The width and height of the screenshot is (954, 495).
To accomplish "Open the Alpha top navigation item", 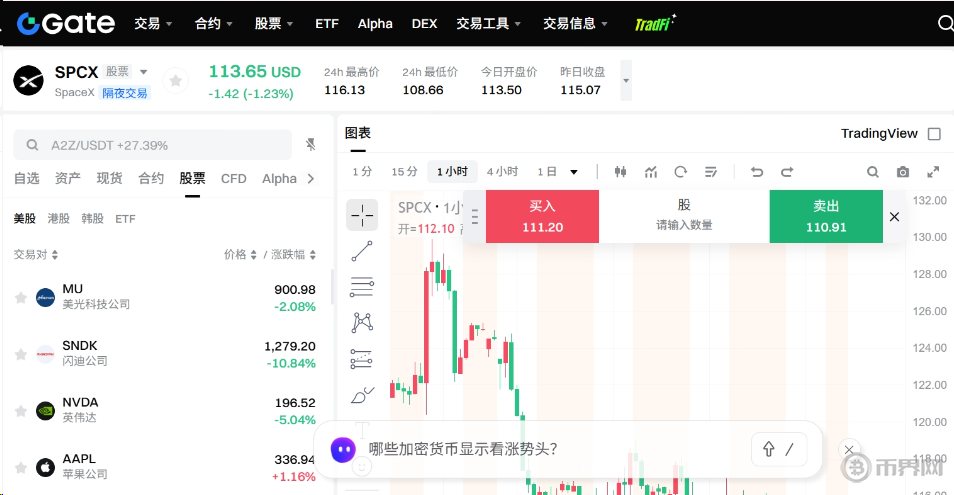I will tap(375, 24).
